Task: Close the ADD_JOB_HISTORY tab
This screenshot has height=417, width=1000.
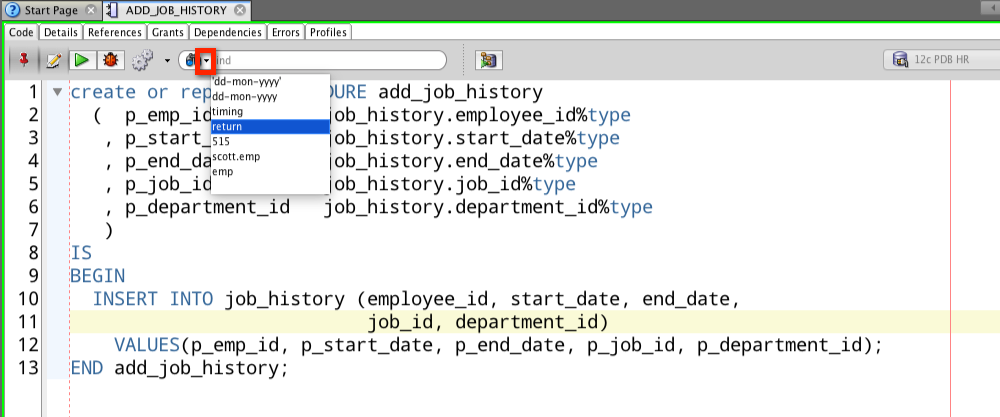Action: [239, 10]
